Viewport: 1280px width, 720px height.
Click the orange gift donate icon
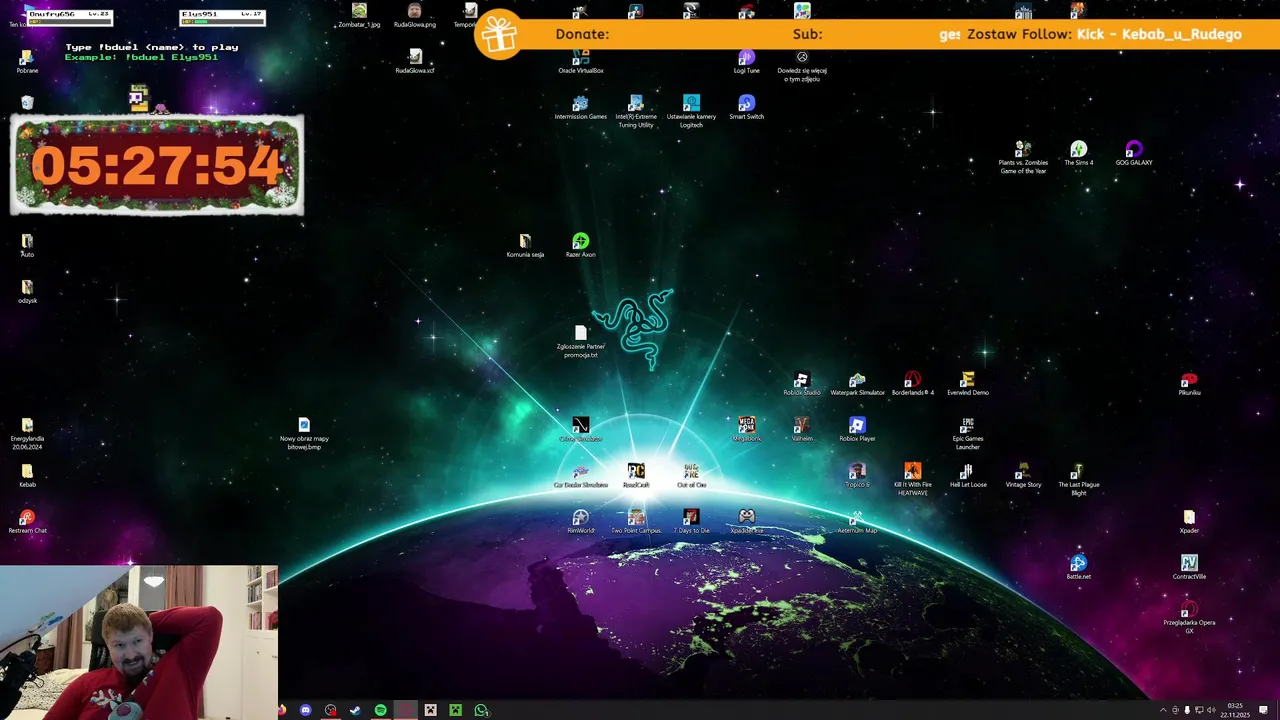click(x=498, y=34)
